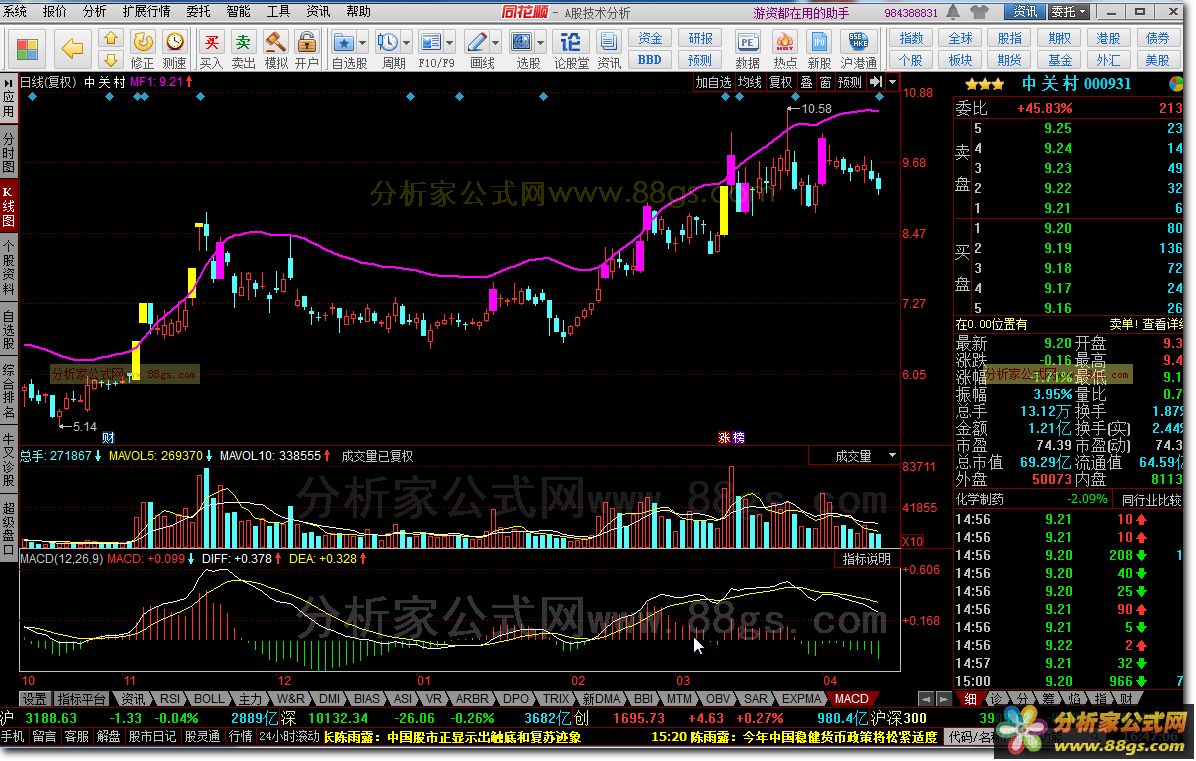Image resolution: width=1196 pixels, height=761 pixels.
Task: Click the chart panel collapse arrow-bar icon
Action: tap(876, 82)
